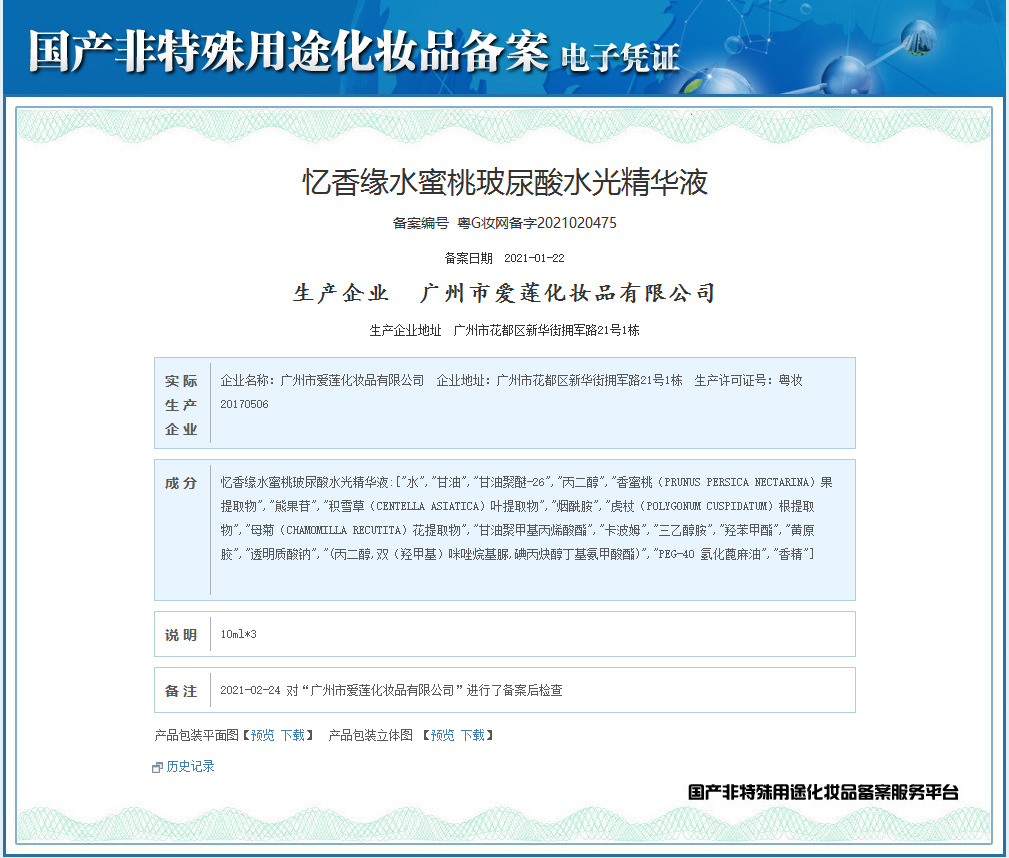Viewport: 1009px width, 858px height.
Task: Click filing date 2021-01-22
Action: (534, 258)
